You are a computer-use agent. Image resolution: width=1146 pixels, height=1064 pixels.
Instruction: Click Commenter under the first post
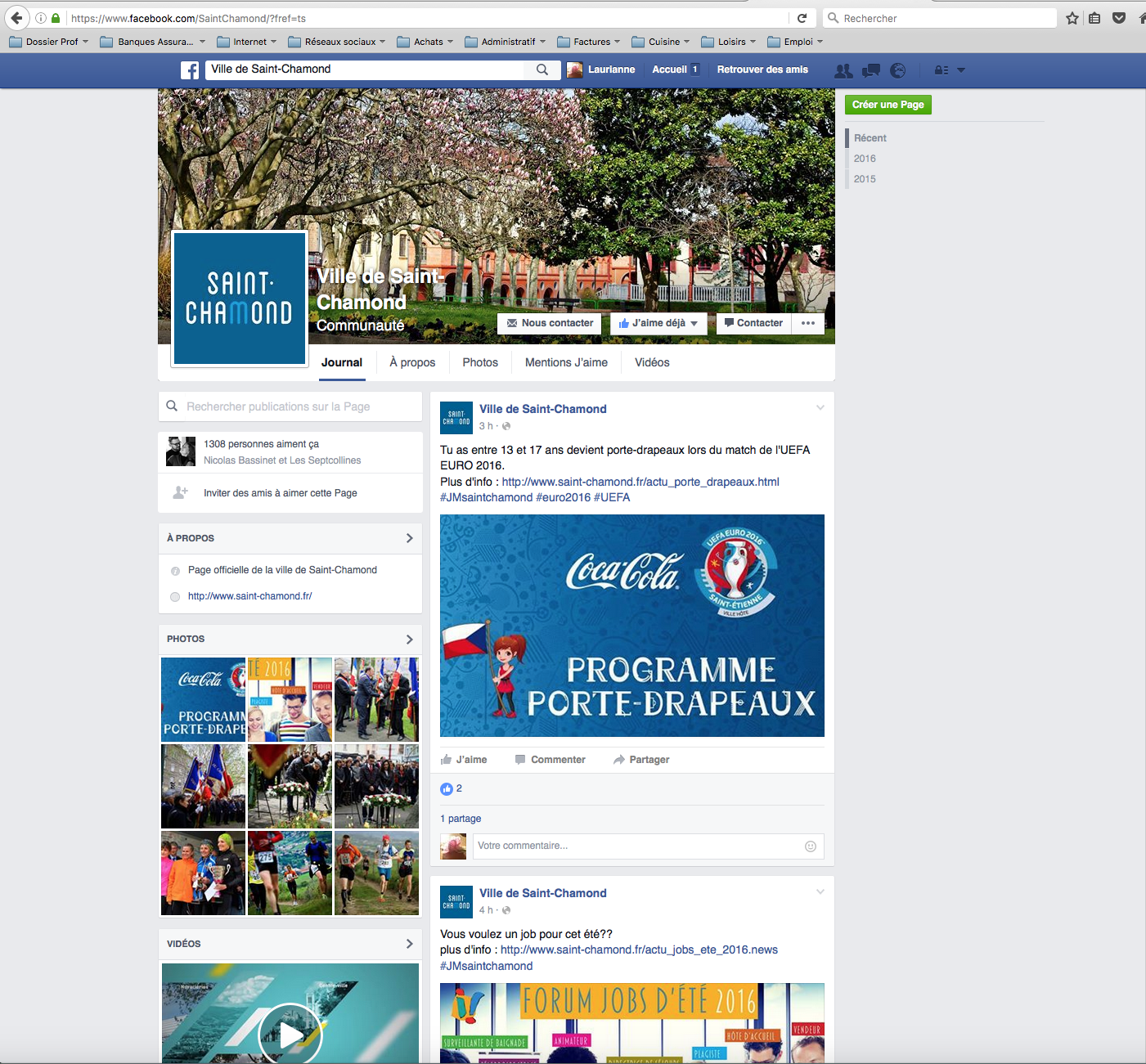click(x=551, y=760)
